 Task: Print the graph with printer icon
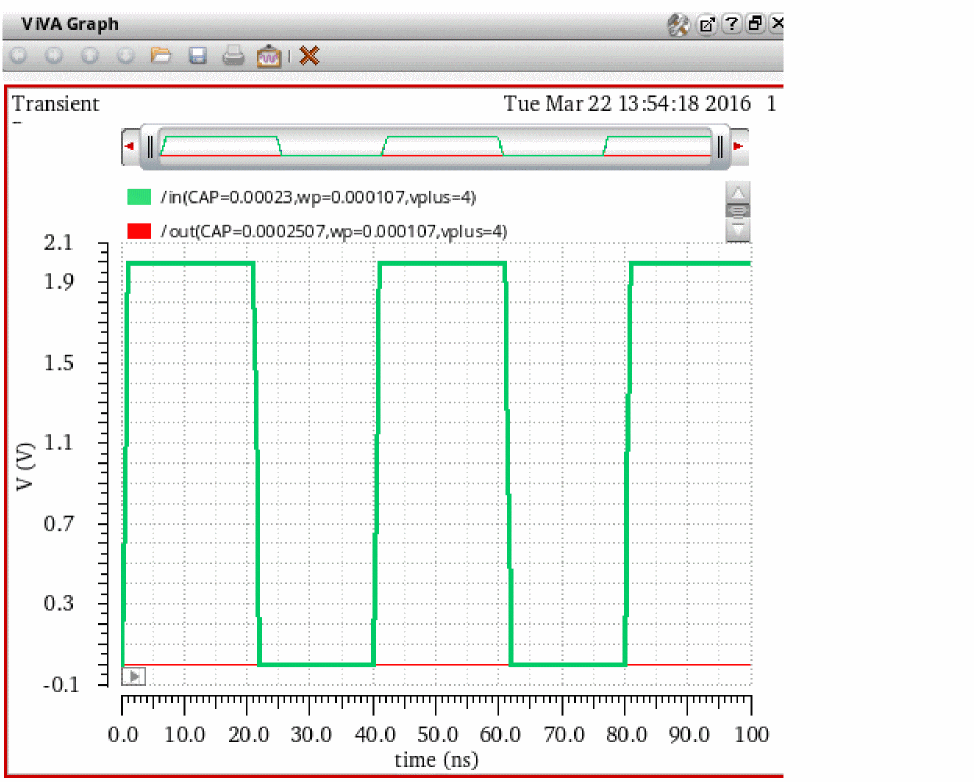pyautogui.click(x=234, y=56)
